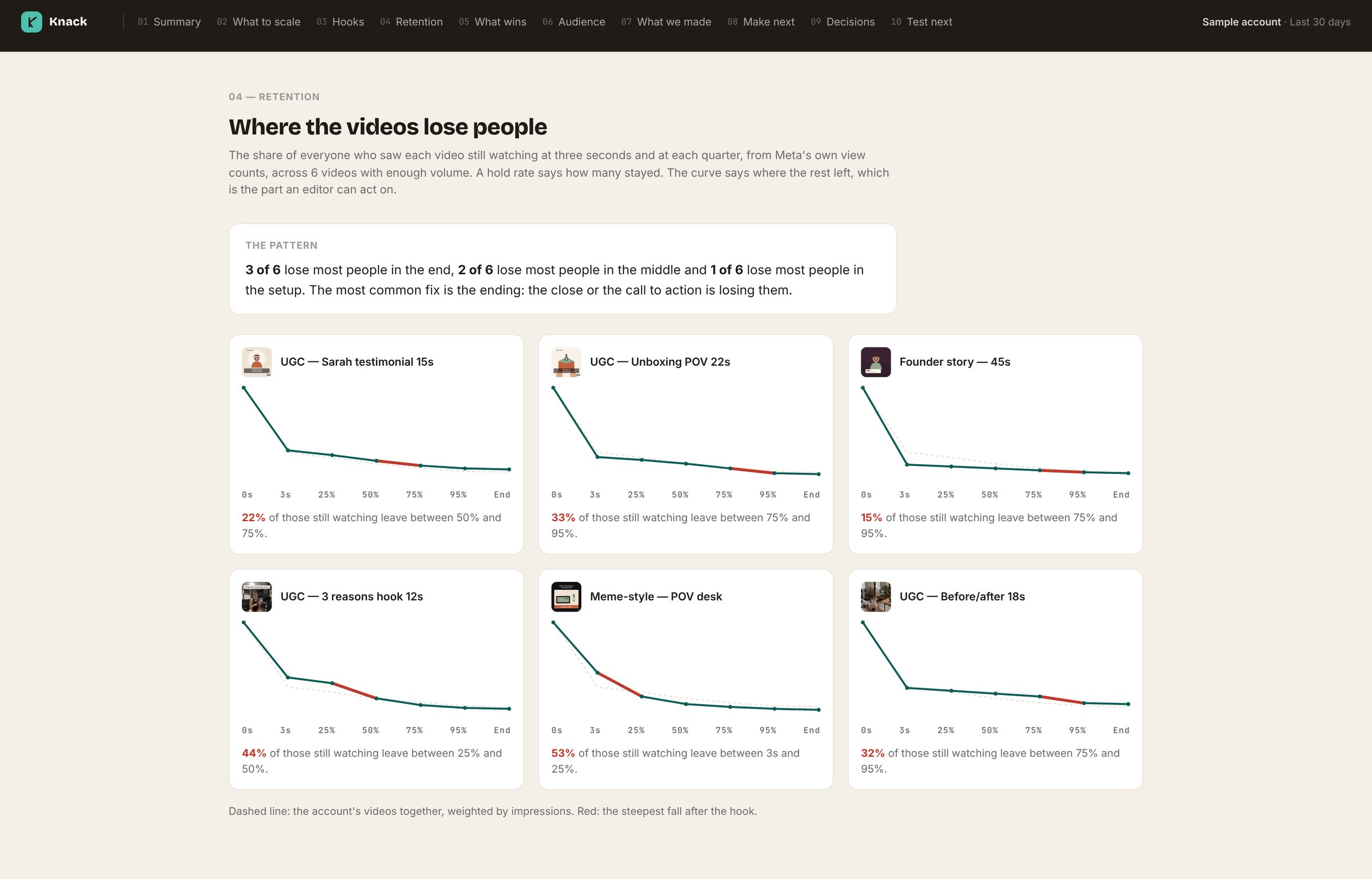
Task: Click the Knack logo icon
Action: (x=31, y=22)
